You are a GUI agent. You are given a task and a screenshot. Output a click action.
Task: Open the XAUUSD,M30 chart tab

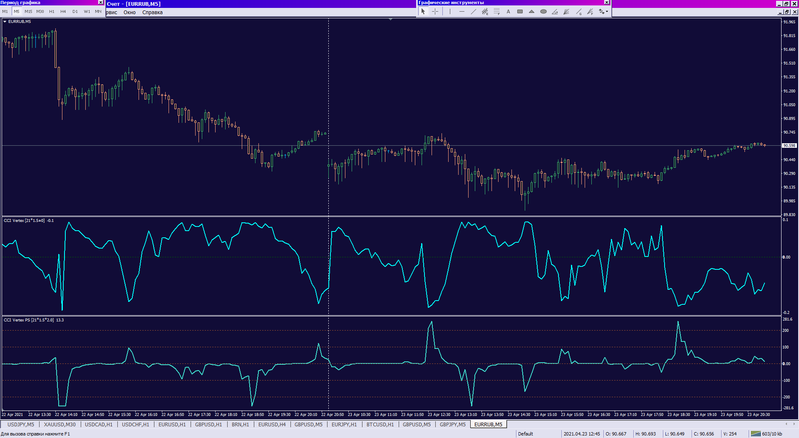click(x=60, y=424)
